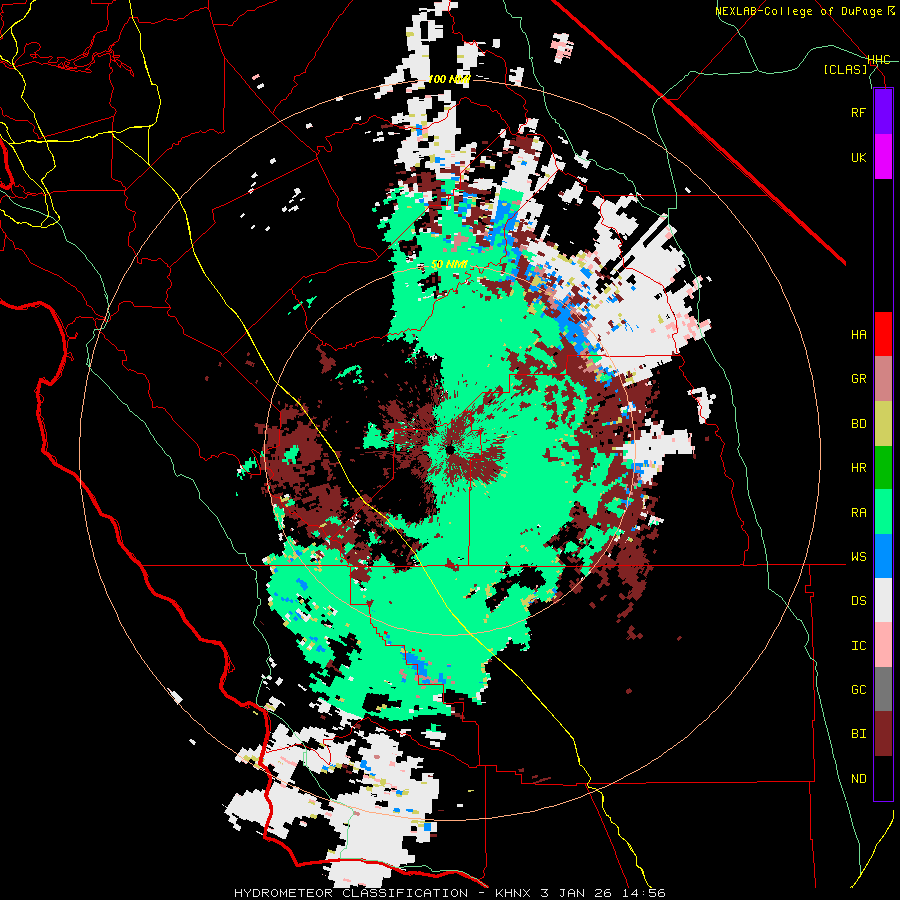
Task: Click the RF legend label
Action: tap(858, 112)
